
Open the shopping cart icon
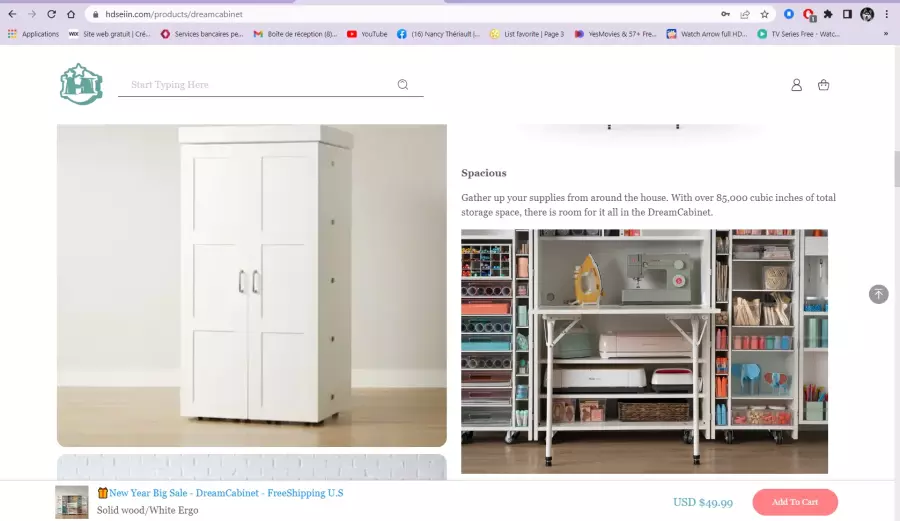823,85
